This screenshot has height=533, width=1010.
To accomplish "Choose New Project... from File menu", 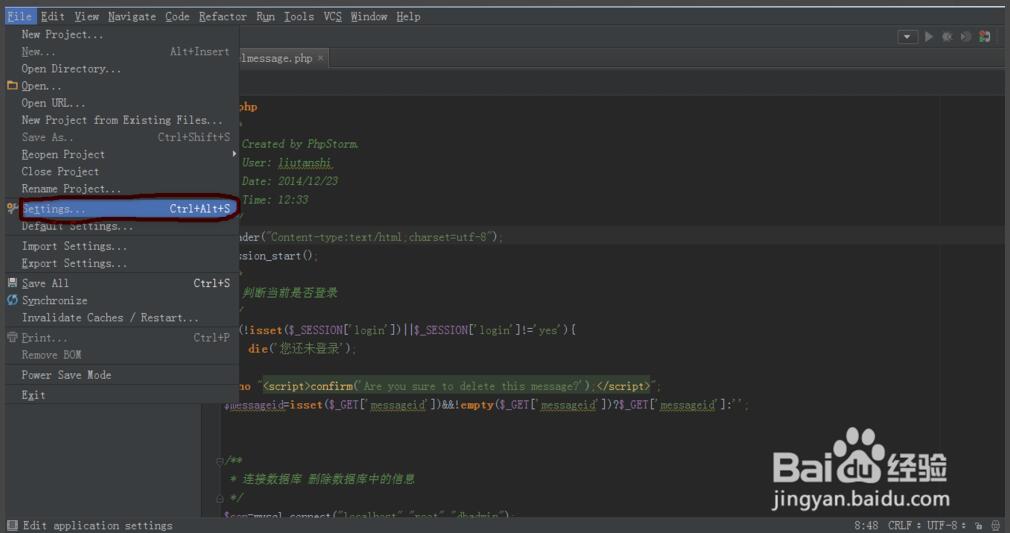I will pos(122,34).
